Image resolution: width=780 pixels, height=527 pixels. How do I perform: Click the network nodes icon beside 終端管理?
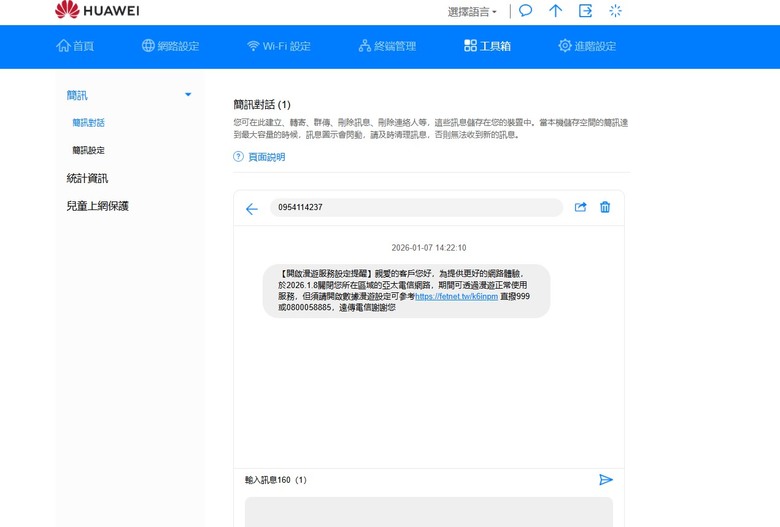pos(365,46)
